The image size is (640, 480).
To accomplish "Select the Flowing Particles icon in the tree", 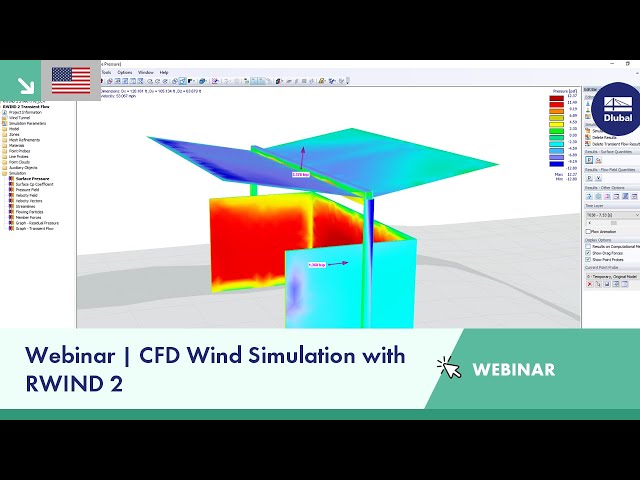I will point(11,212).
